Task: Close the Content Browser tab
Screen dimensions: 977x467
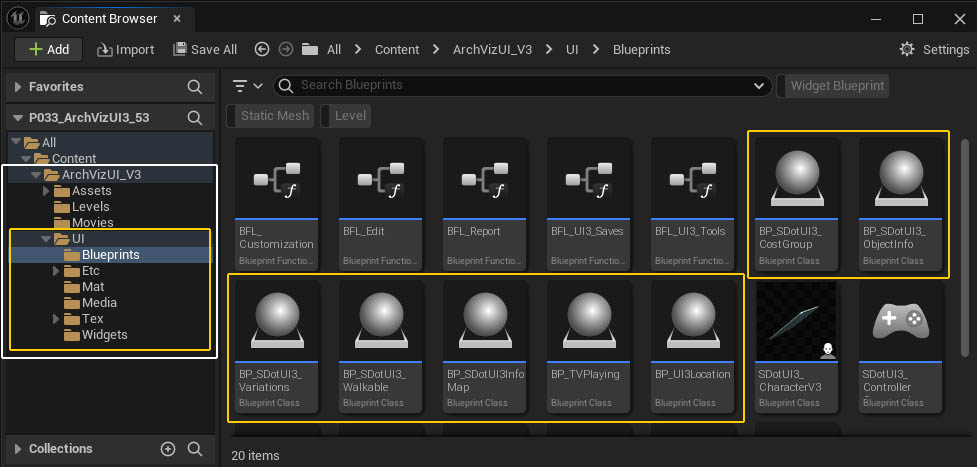Action: tap(177, 19)
